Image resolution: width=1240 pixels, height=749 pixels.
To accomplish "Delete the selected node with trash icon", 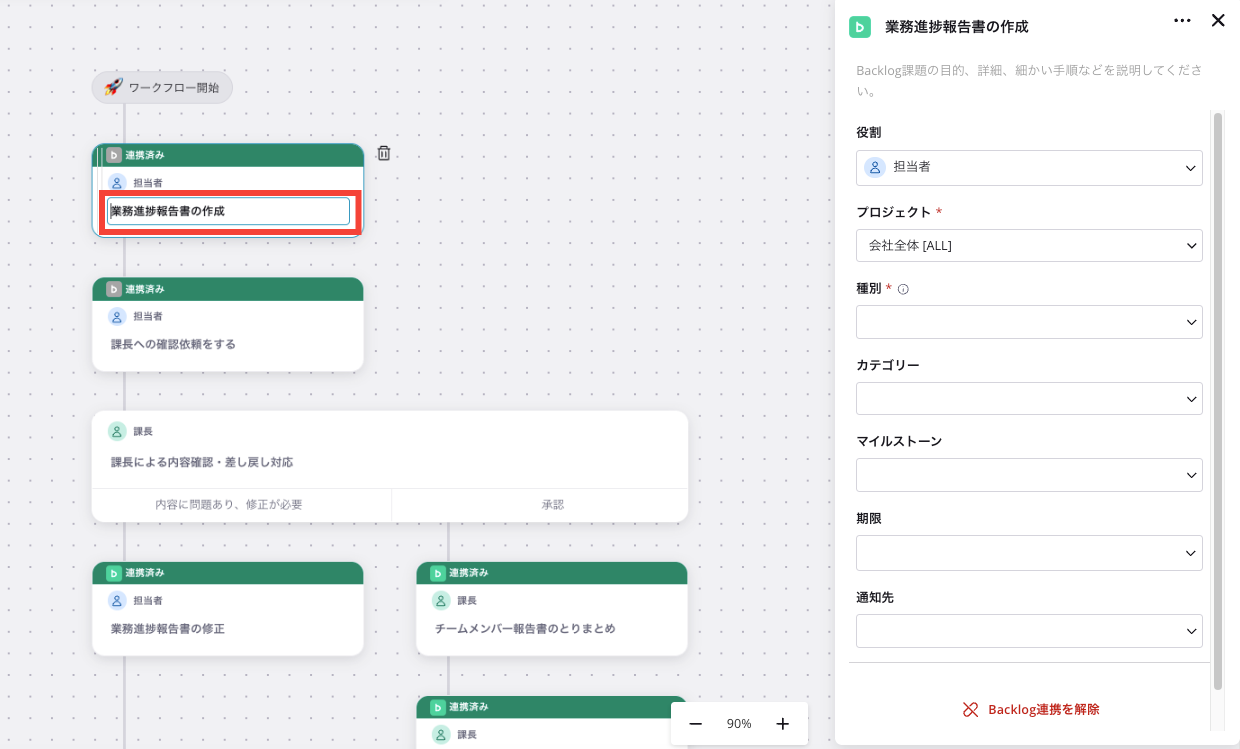I will 384,153.
